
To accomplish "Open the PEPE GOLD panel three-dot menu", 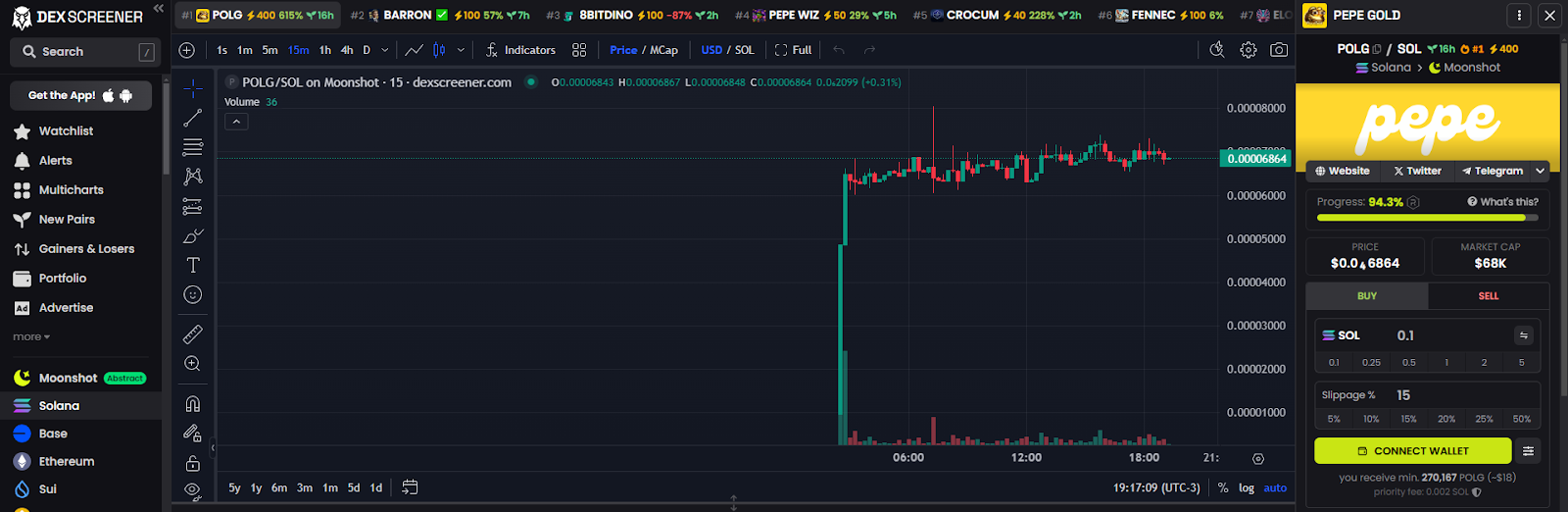I will (1519, 15).
